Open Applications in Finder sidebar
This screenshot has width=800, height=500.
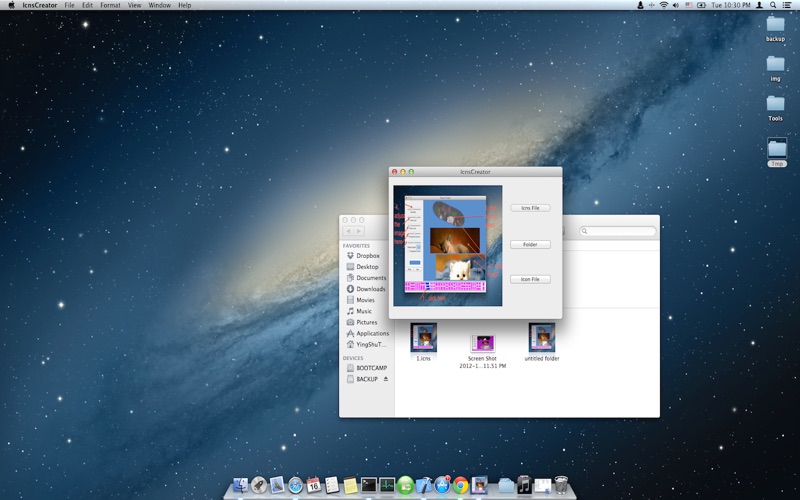(372, 333)
